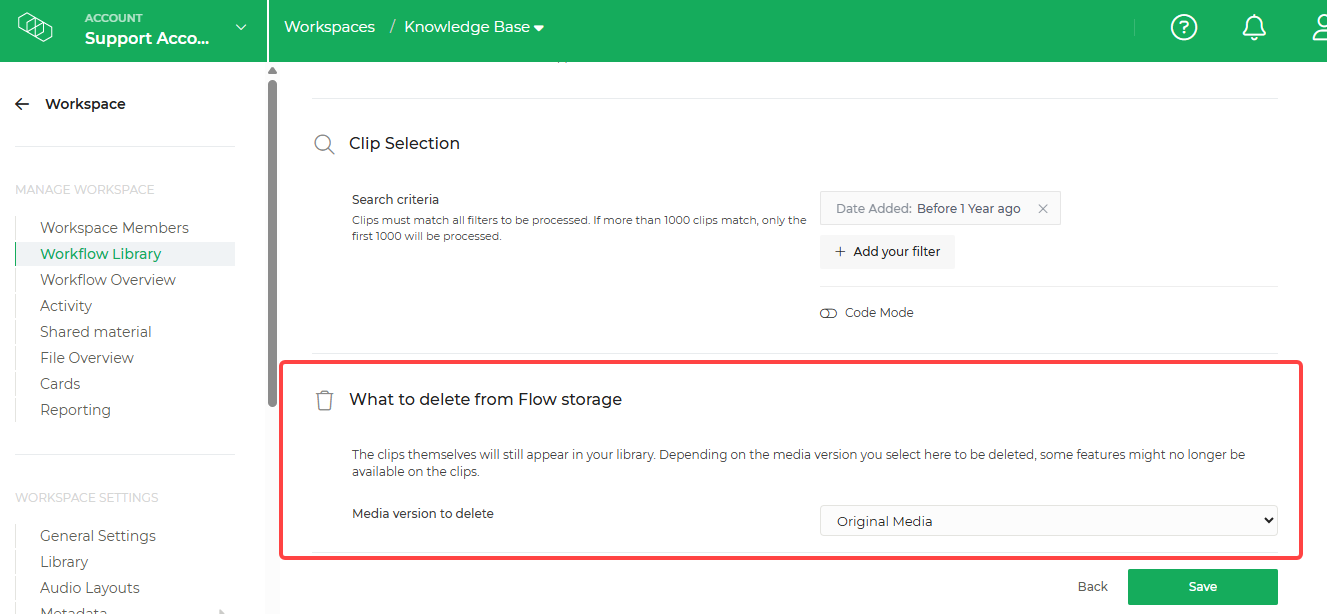Viewport: 1327px width, 614px height.
Task: Click the sidebar vertical scrollbar
Action: tap(272, 243)
